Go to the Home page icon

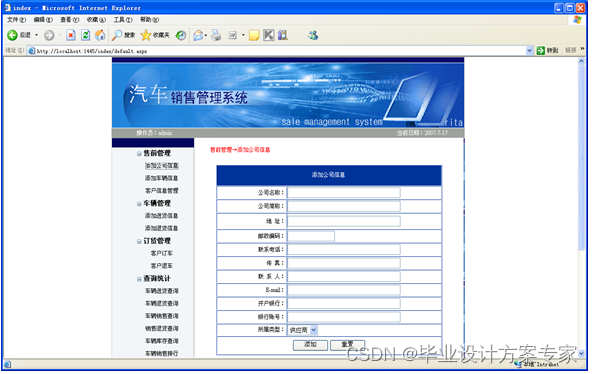coord(100,35)
